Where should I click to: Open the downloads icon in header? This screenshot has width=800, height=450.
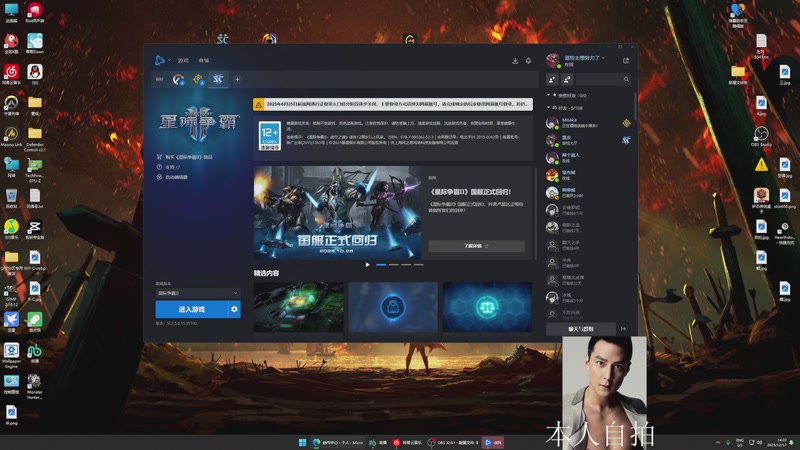(515, 61)
